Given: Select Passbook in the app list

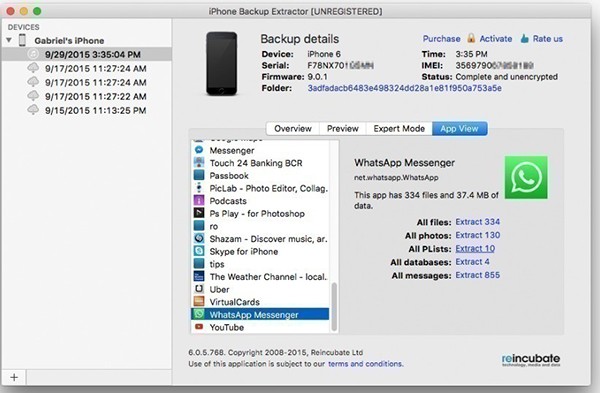Looking at the screenshot, I should coord(229,176).
